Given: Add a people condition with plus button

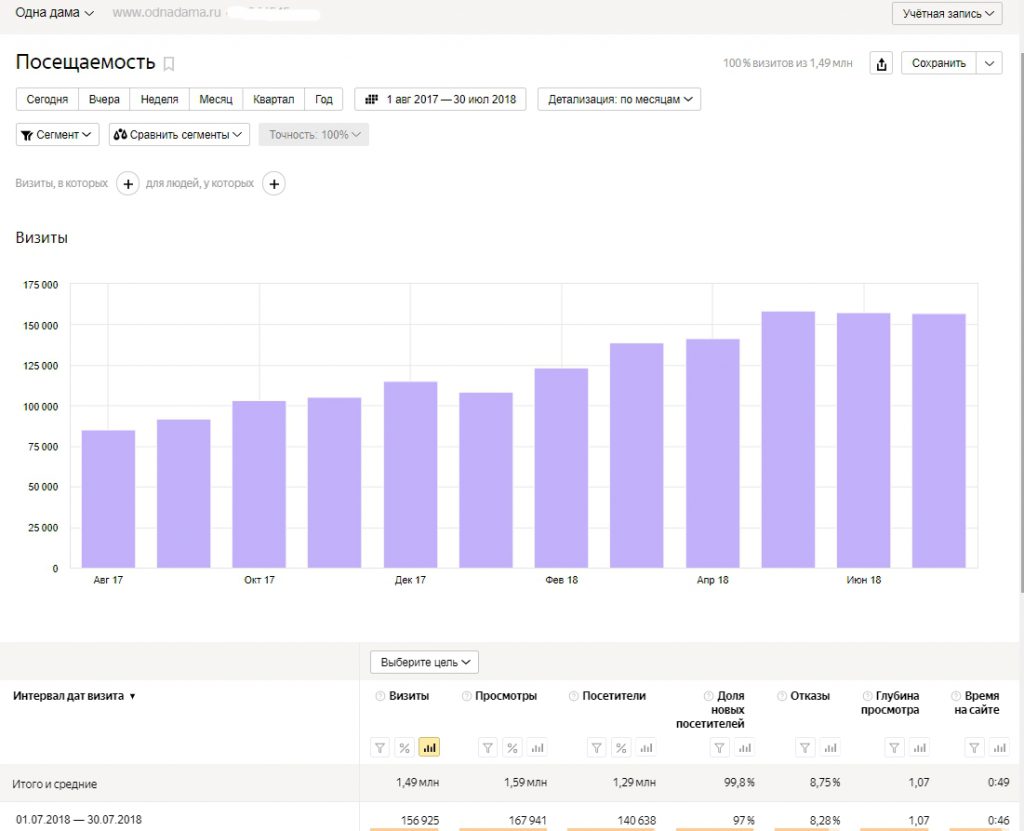Looking at the screenshot, I should click(274, 184).
